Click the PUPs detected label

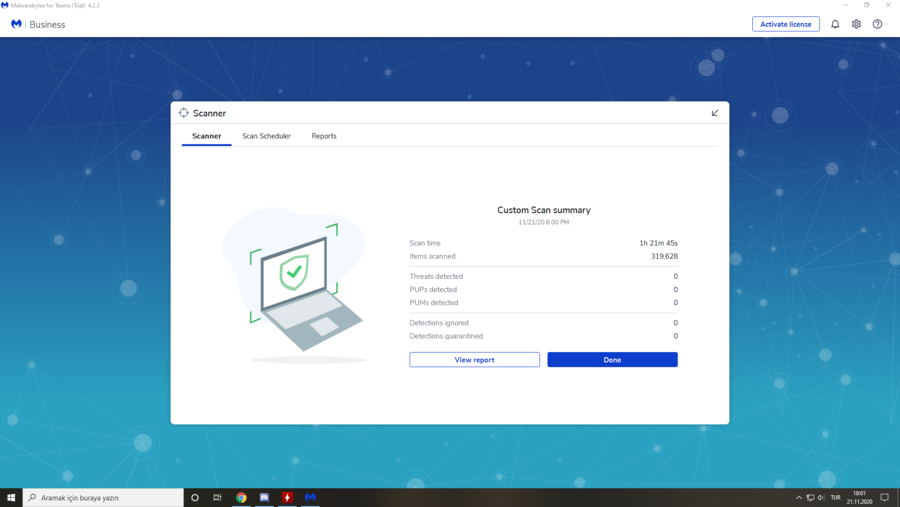[x=433, y=290]
